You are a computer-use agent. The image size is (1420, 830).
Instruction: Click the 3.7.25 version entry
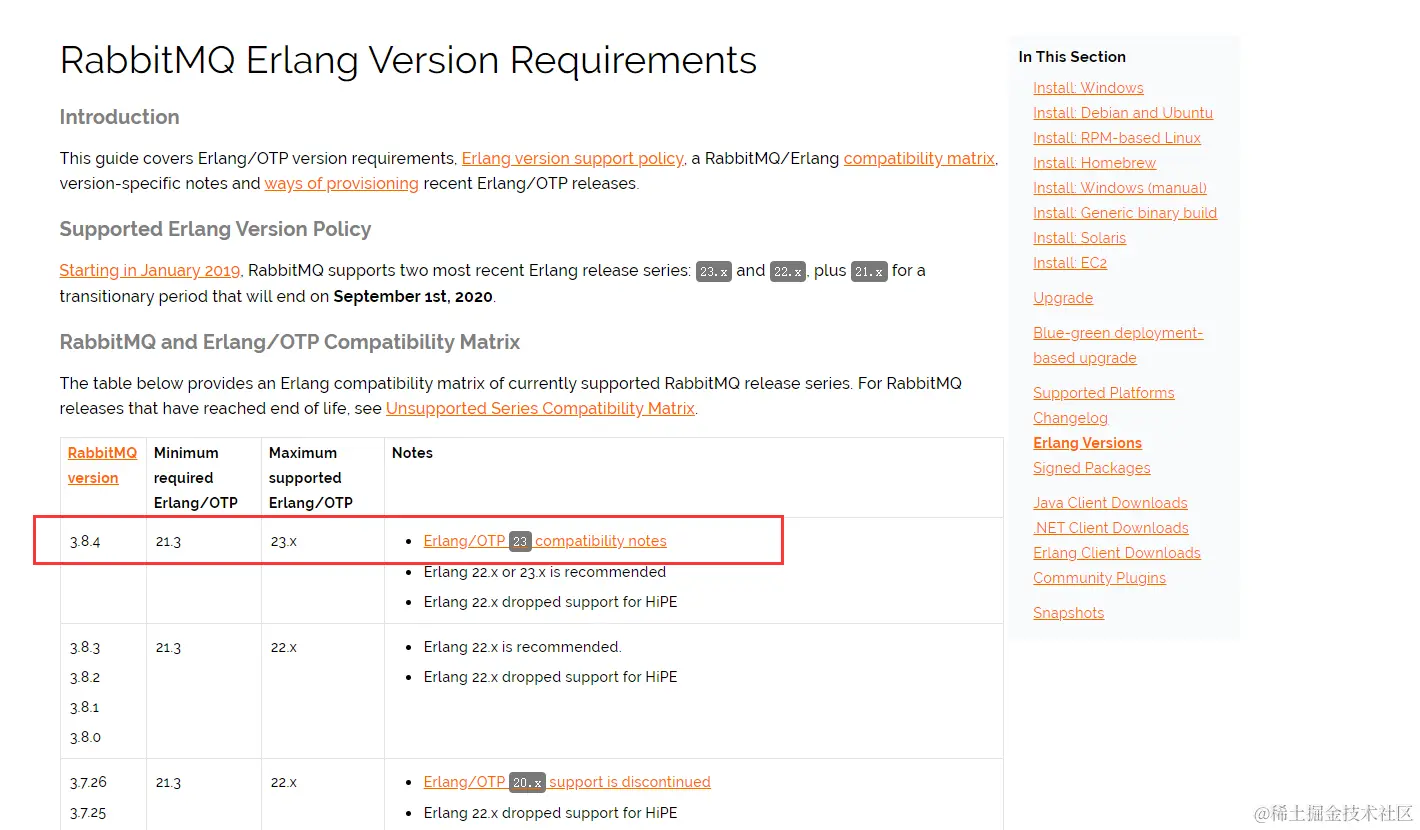point(88,812)
